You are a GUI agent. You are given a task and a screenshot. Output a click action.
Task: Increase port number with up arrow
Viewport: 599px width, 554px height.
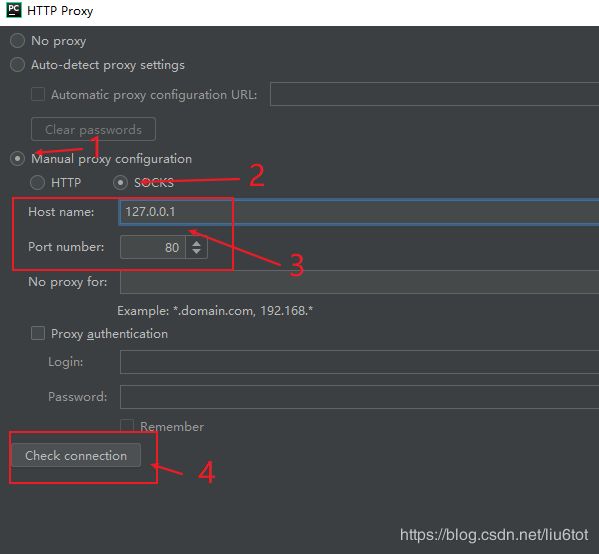(x=196, y=243)
